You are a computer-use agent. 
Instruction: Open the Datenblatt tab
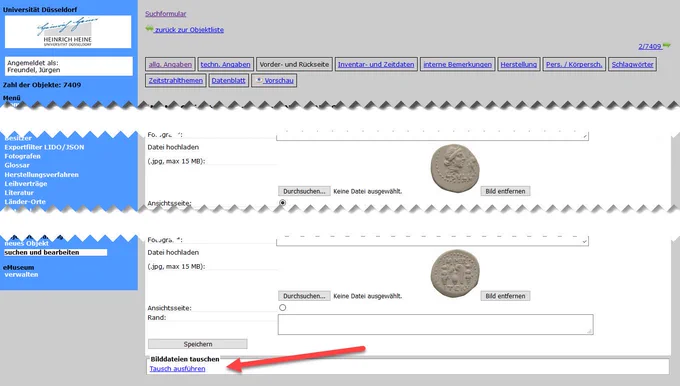[x=229, y=80]
